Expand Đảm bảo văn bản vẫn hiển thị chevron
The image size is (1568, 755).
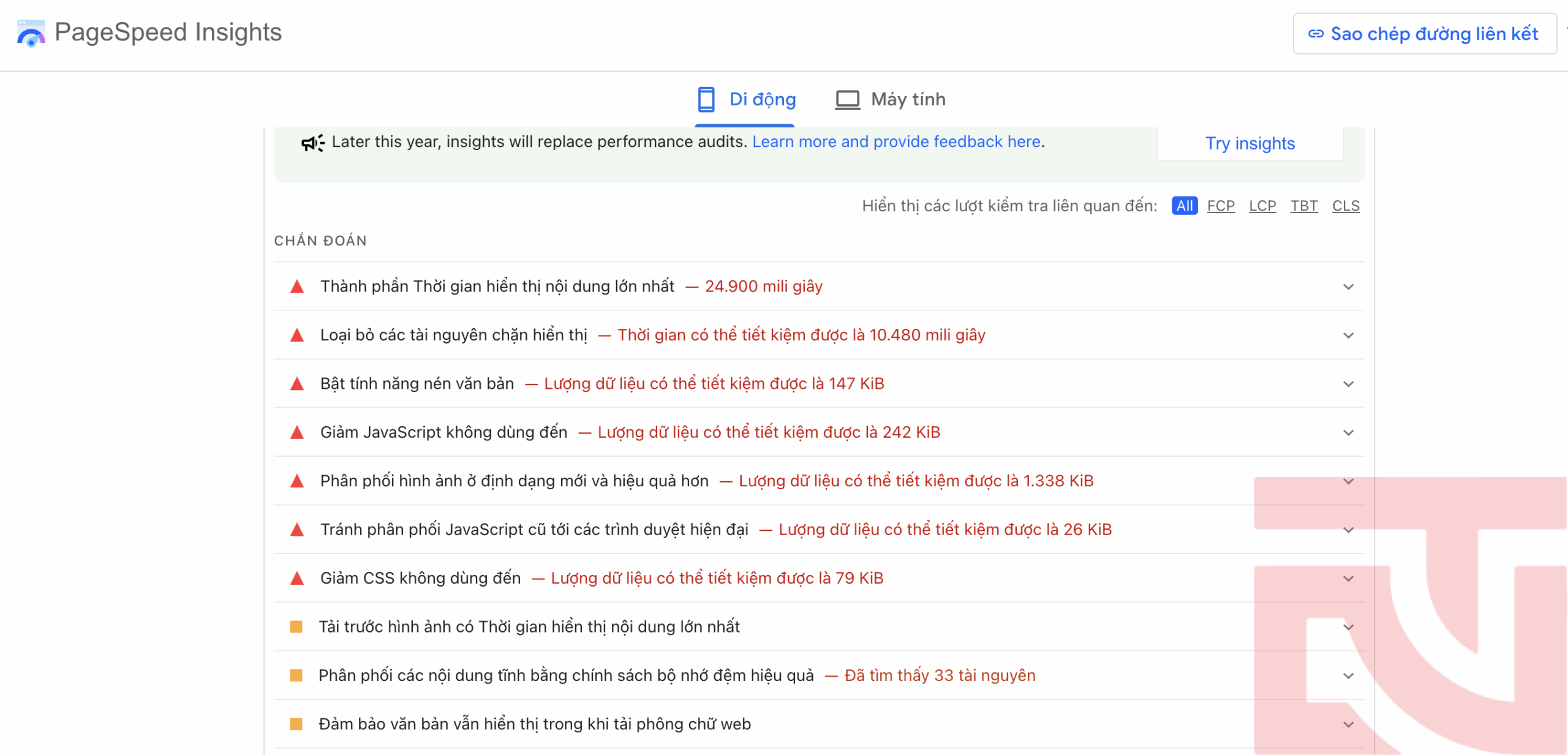click(1348, 724)
